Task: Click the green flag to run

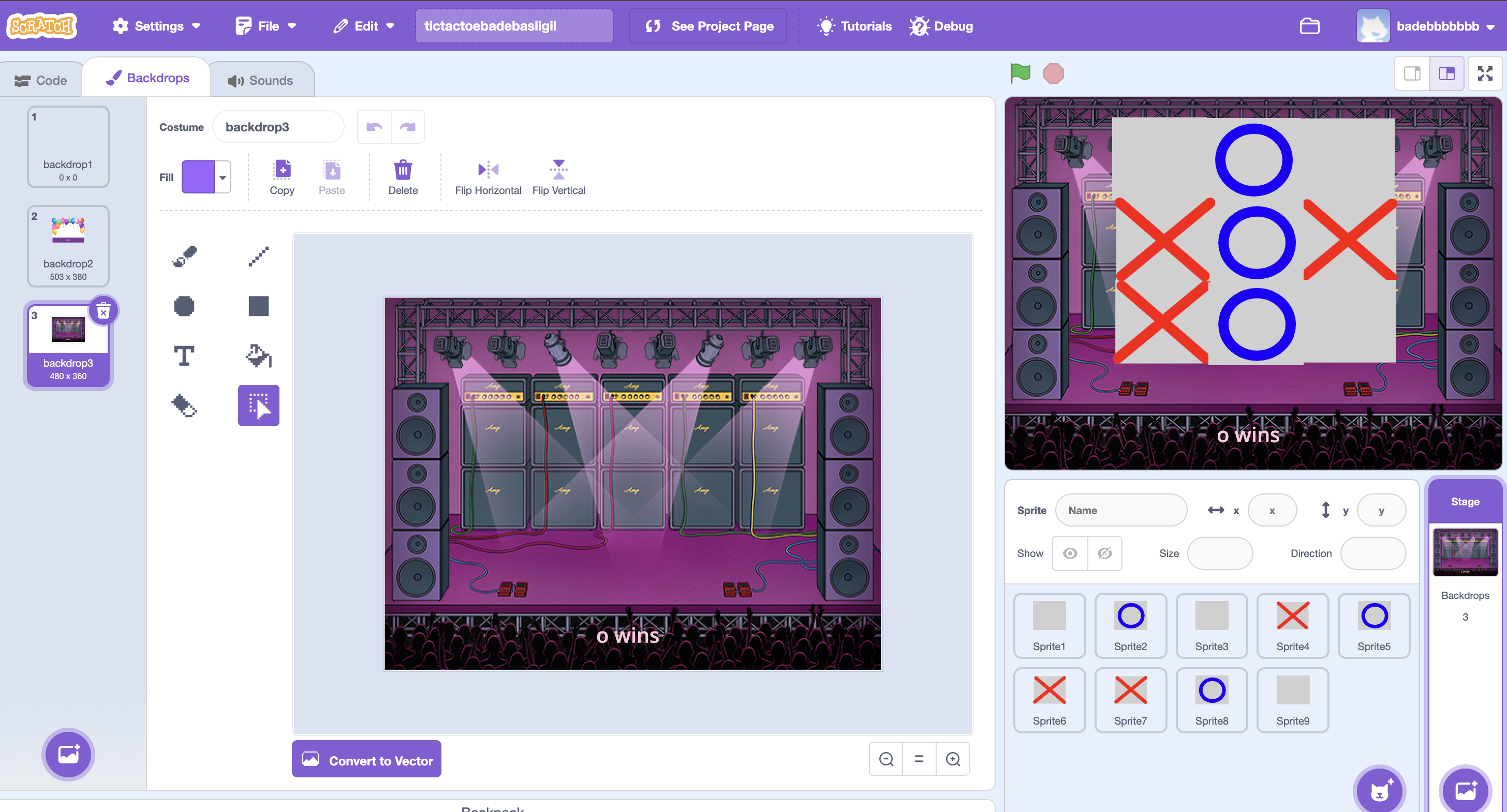Action: coord(1020,73)
